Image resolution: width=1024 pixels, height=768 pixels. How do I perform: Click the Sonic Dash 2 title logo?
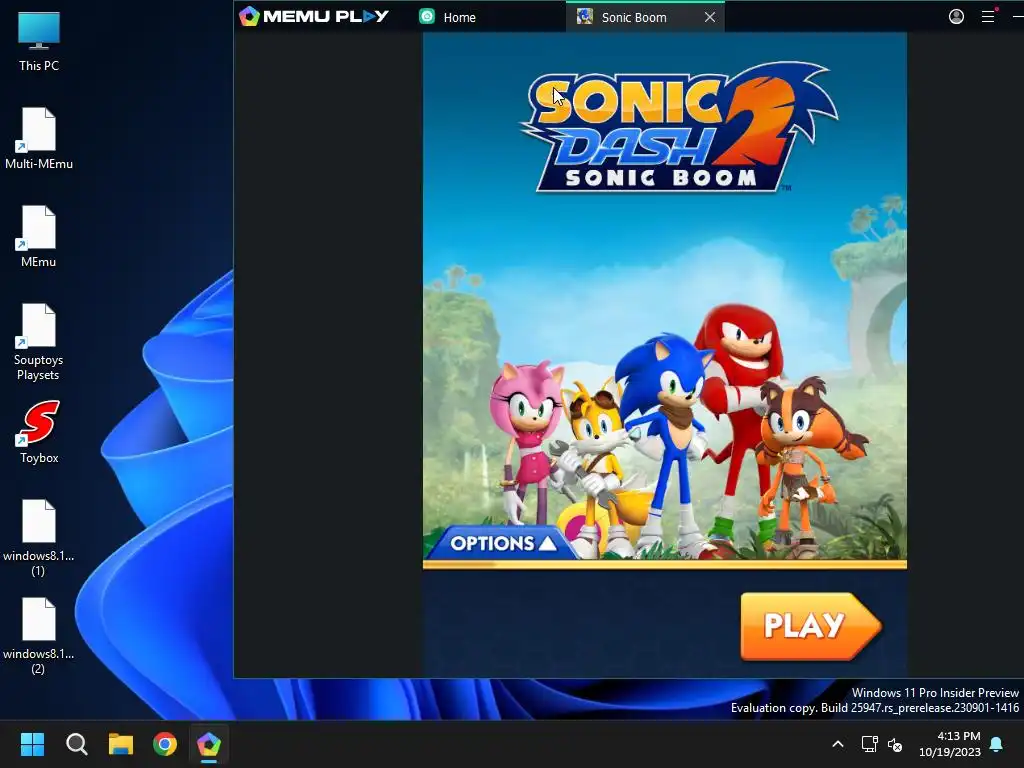[679, 127]
